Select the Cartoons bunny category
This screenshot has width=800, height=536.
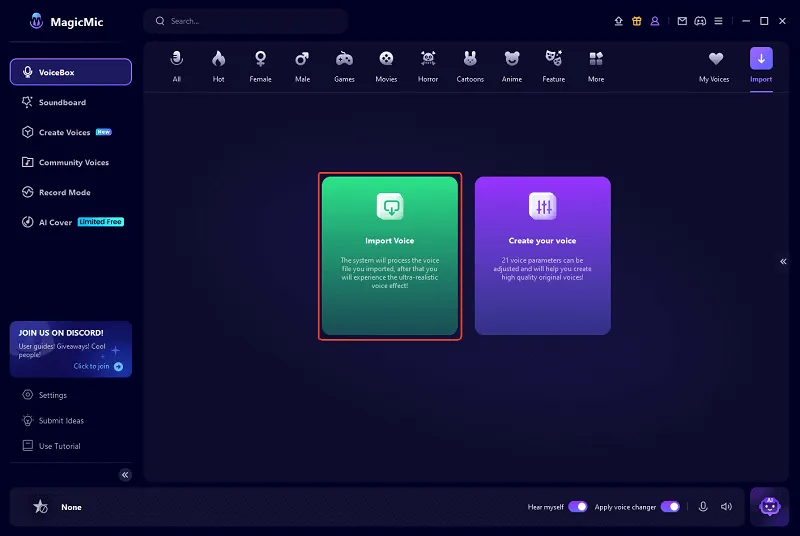[470, 66]
